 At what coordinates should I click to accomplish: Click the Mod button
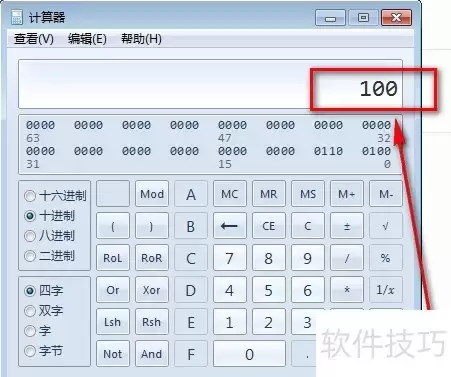[x=152, y=194]
